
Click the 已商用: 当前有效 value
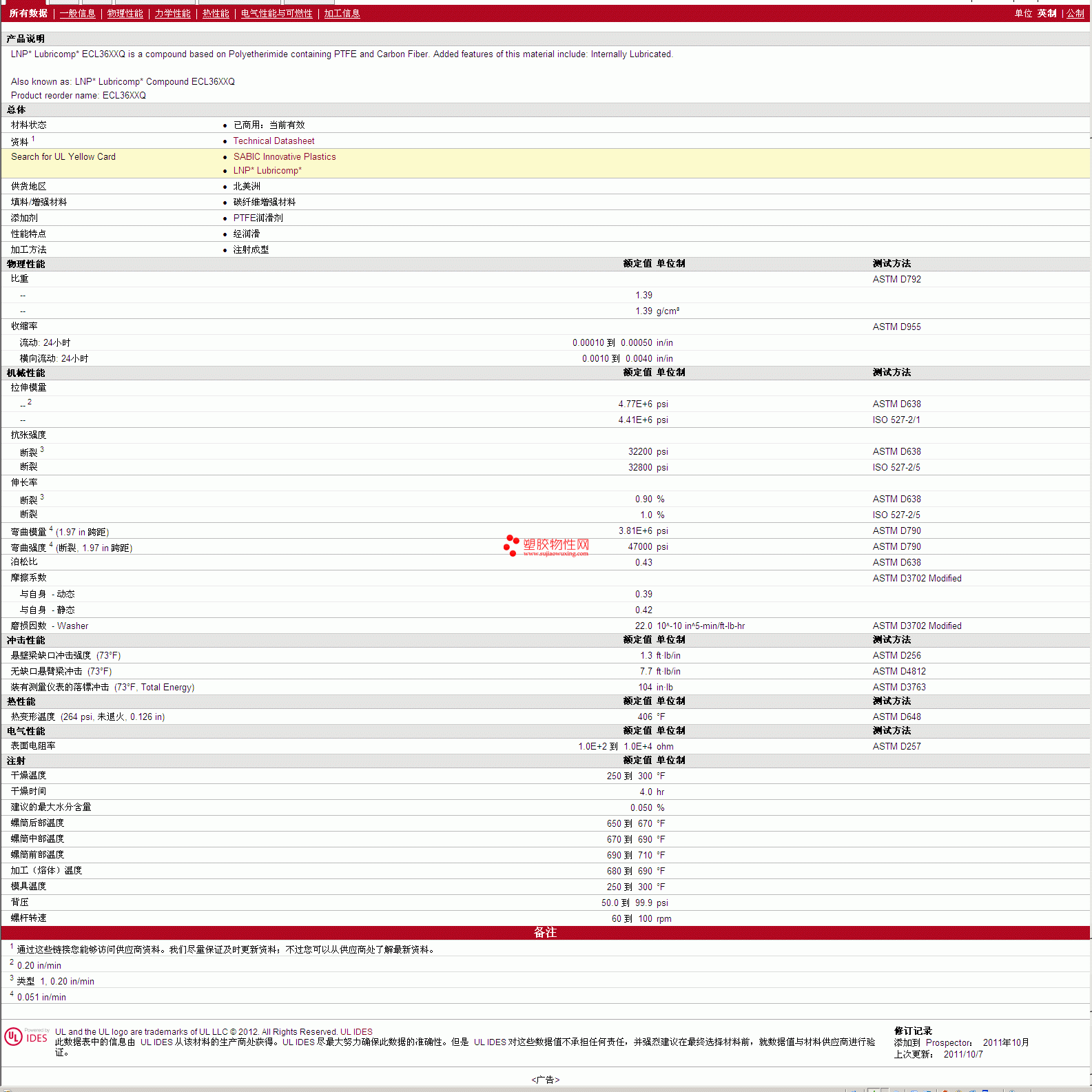pos(269,125)
